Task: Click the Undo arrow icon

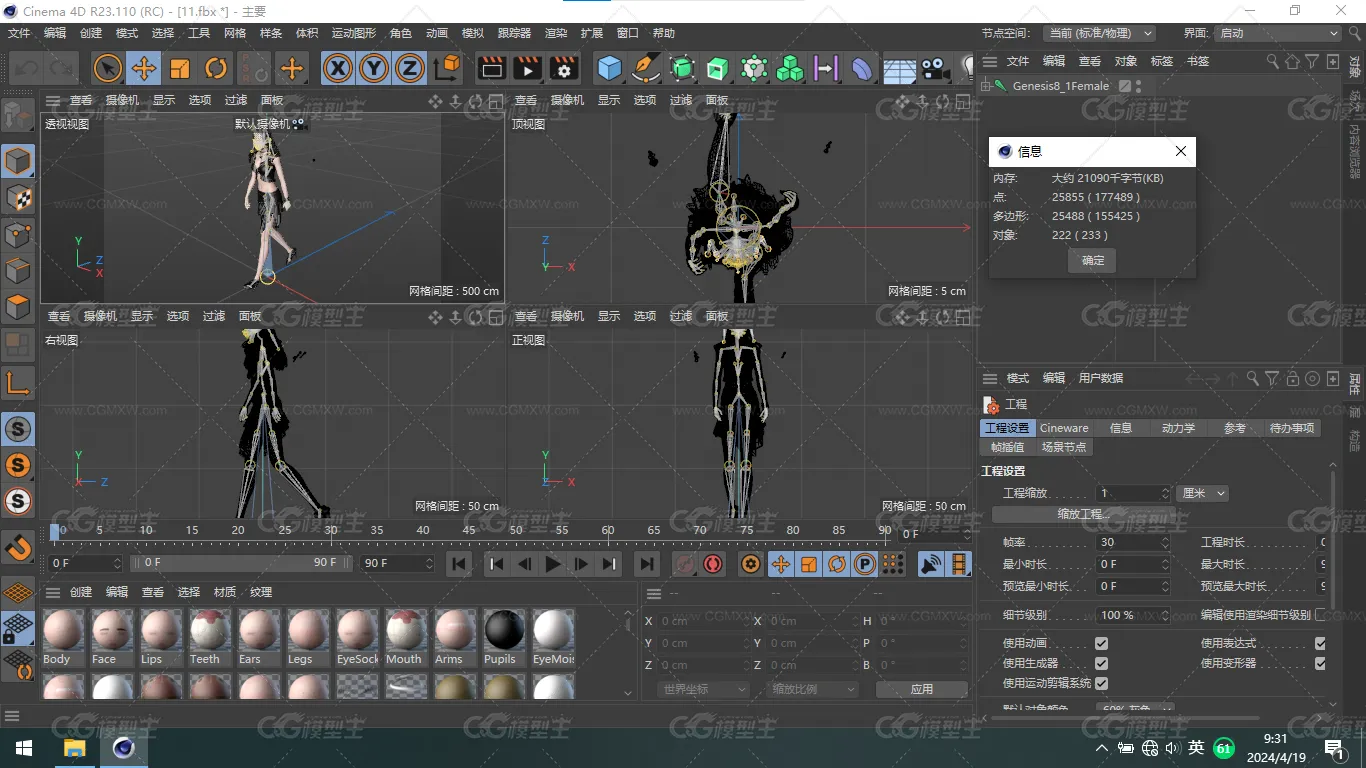Action: 26,68
